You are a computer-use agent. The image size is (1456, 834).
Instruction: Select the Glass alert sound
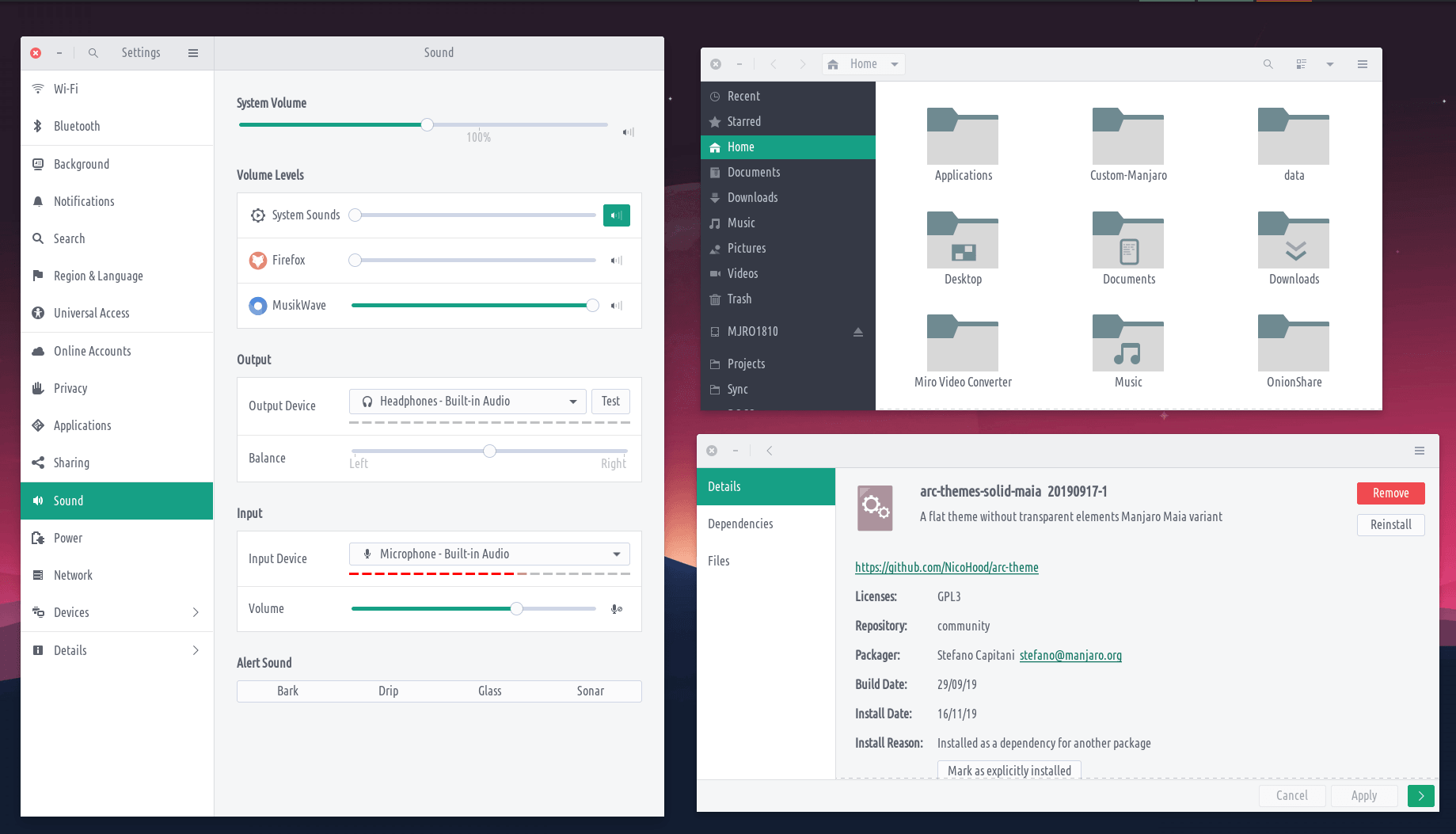[x=489, y=691]
